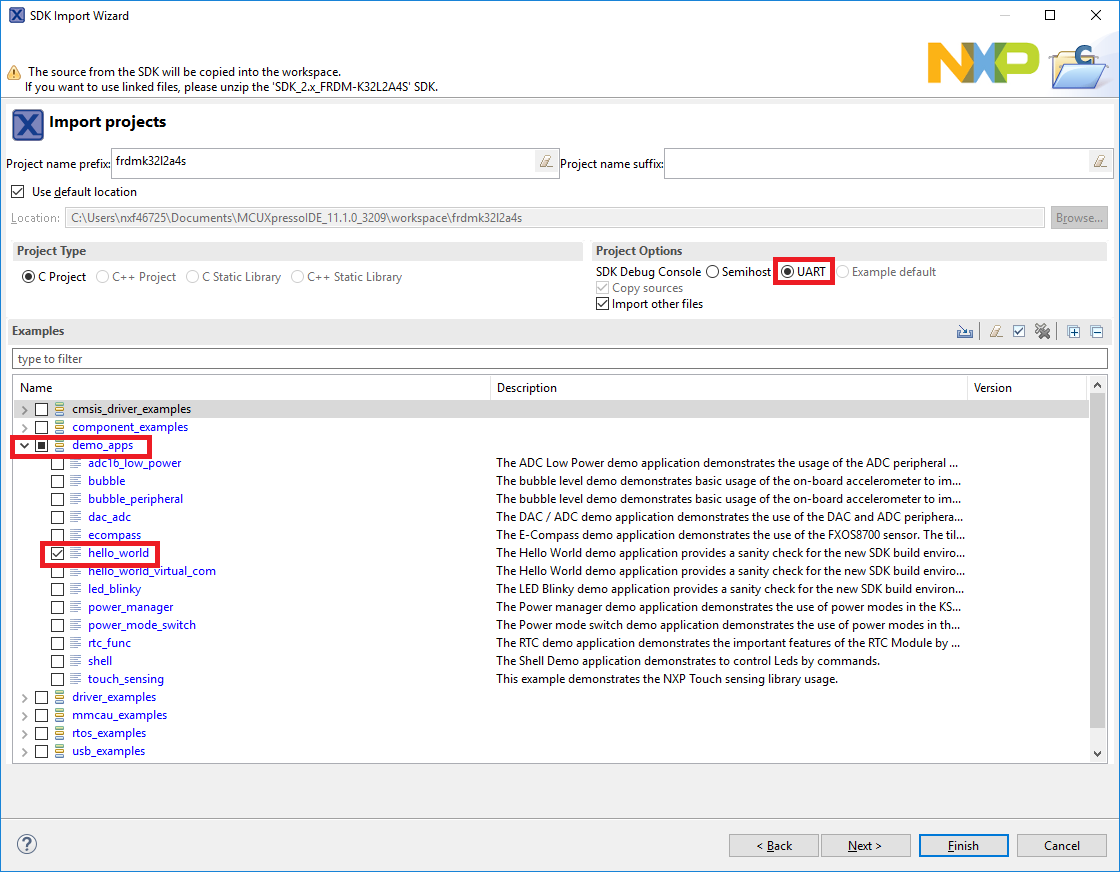
Task: Click the import from XML icon in Examples toolbar
Action: coord(964,332)
